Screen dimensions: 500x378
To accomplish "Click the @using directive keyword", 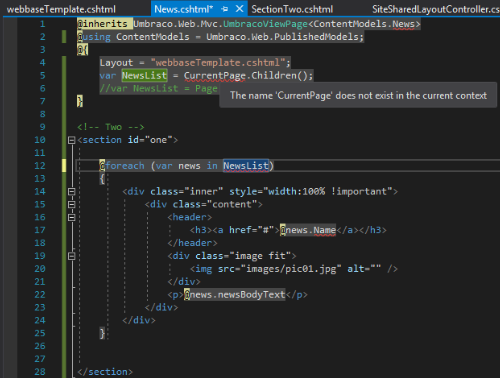I will pyautogui.click(x=94, y=37).
